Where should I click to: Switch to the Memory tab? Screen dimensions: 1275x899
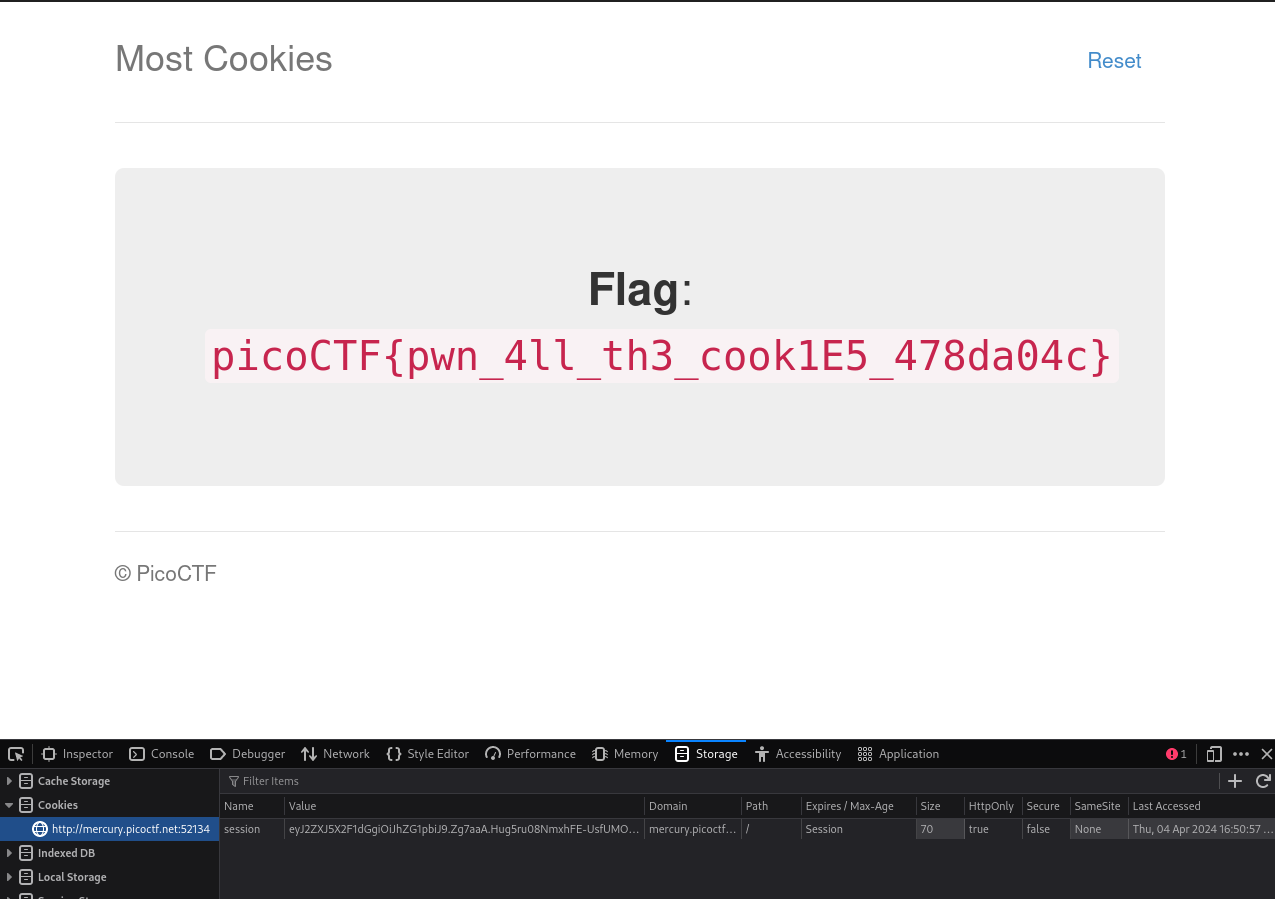tap(625, 754)
